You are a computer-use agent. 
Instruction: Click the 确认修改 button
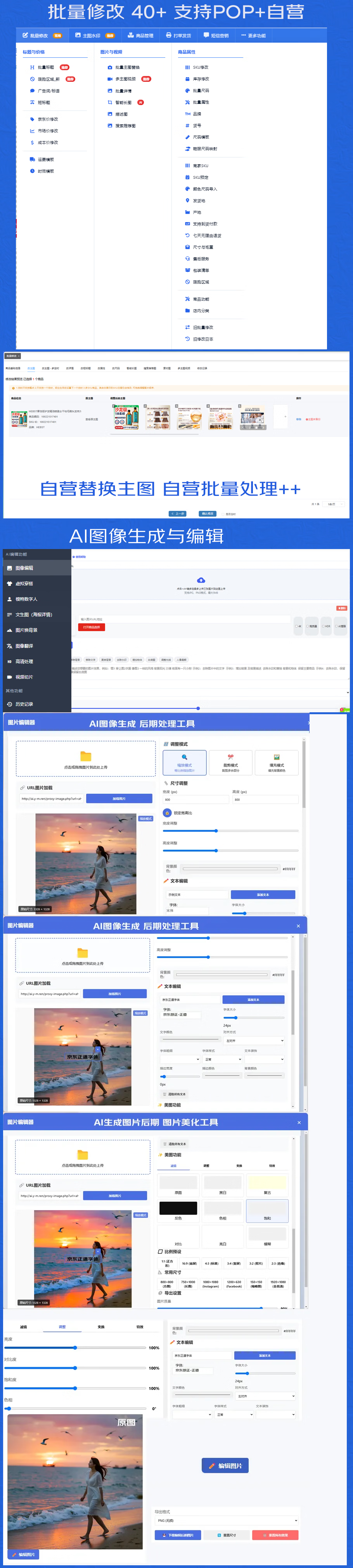click(x=208, y=514)
